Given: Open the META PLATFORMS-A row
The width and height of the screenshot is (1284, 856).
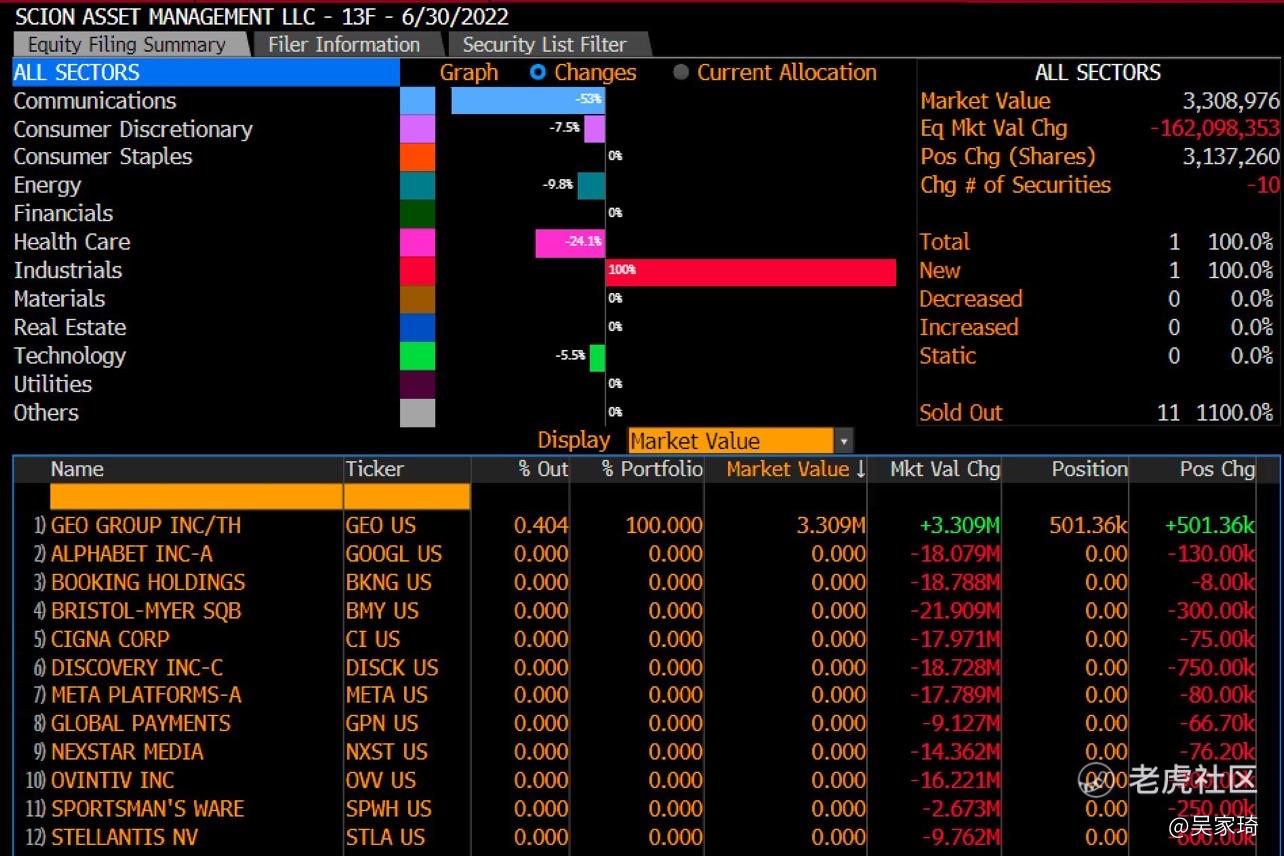Looking at the screenshot, I should 146,695.
